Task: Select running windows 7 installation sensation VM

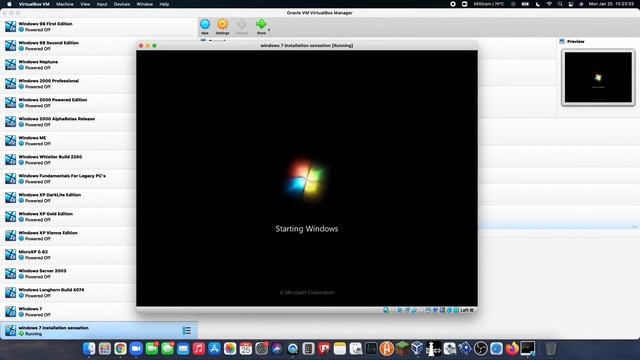Action: tap(99, 330)
